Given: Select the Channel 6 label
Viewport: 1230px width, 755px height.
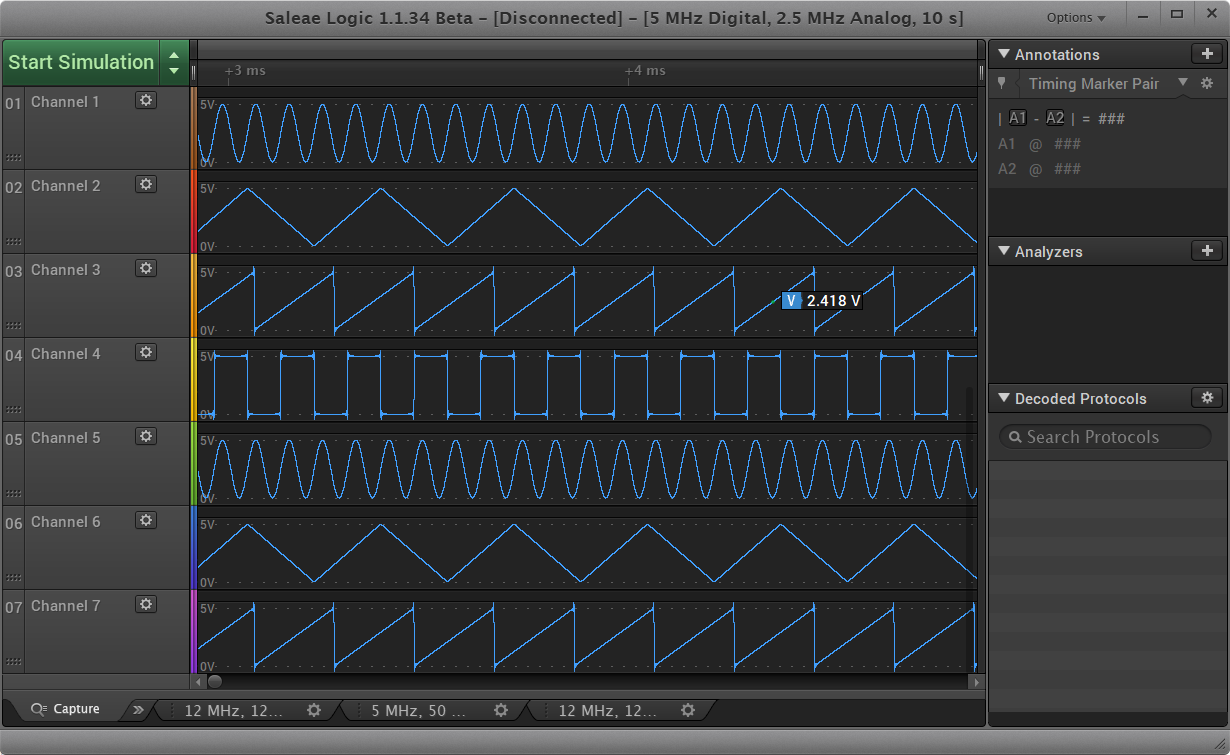Looking at the screenshot, I should coord(65,521).
